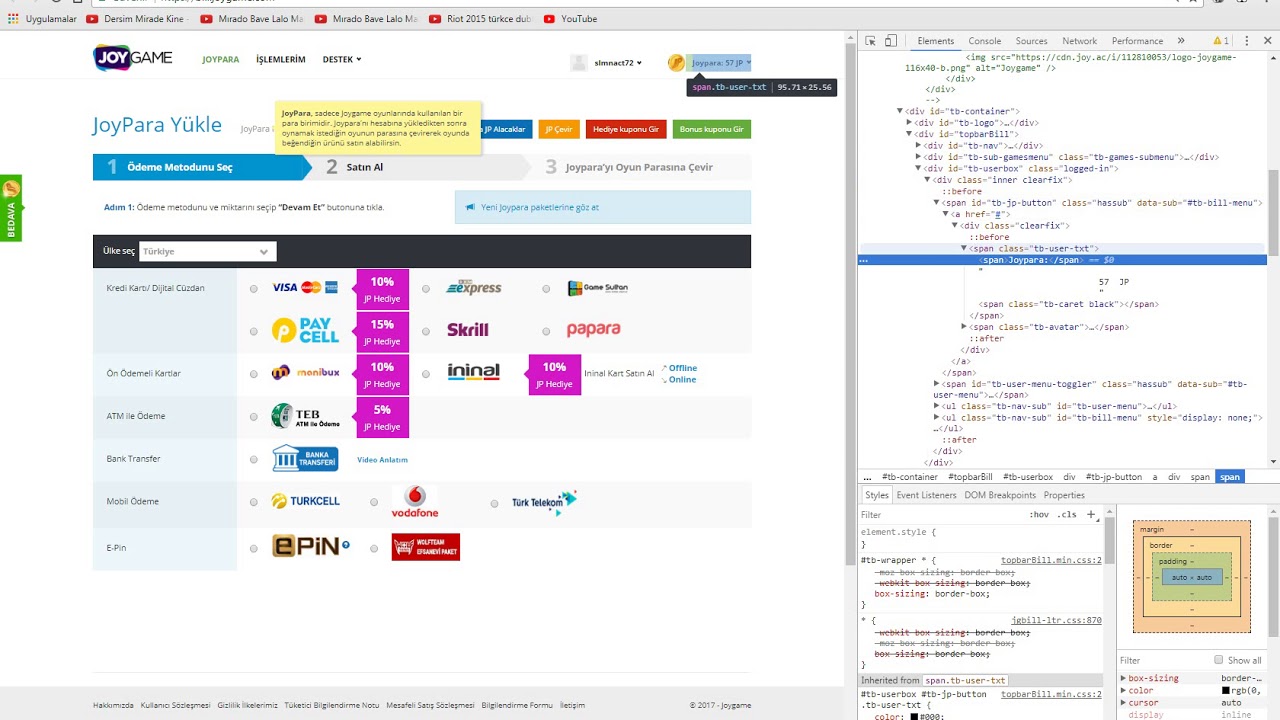The width and height of the screenshot is (1280, 720).
Task: Click the Express payment logo
Action: [473, 288]
